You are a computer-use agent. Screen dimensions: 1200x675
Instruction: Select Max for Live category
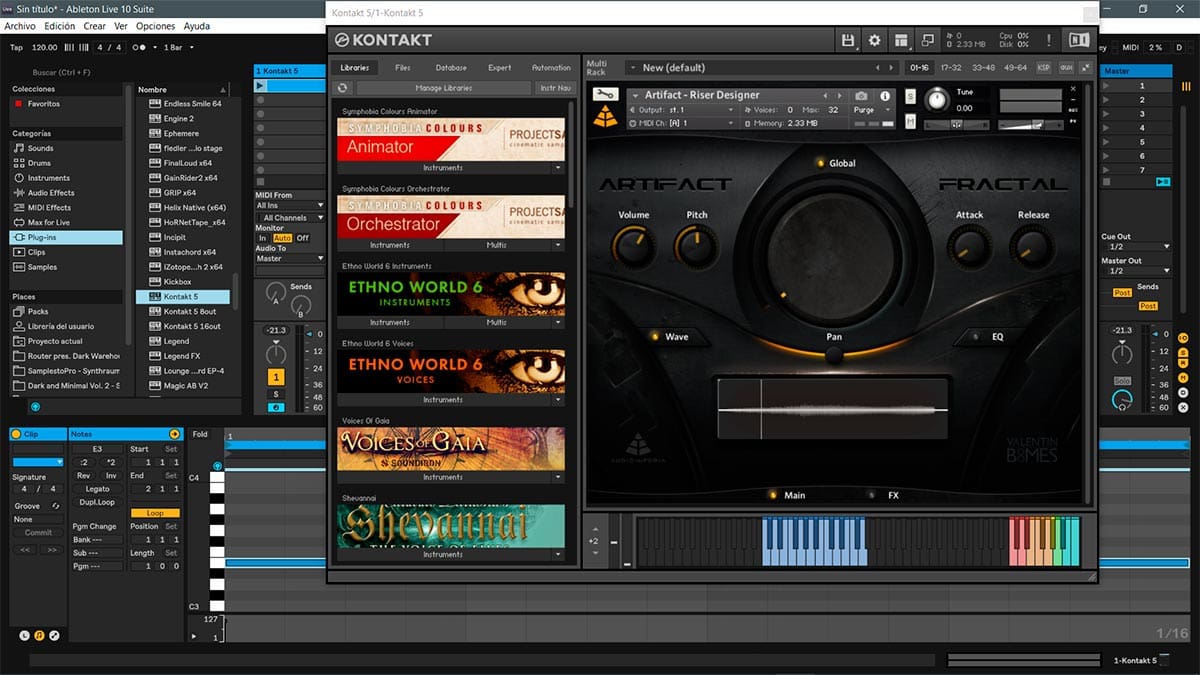click(48, 222)
